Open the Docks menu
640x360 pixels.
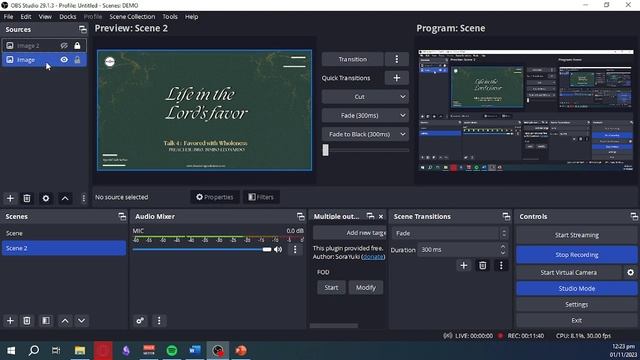pos(68,17)
